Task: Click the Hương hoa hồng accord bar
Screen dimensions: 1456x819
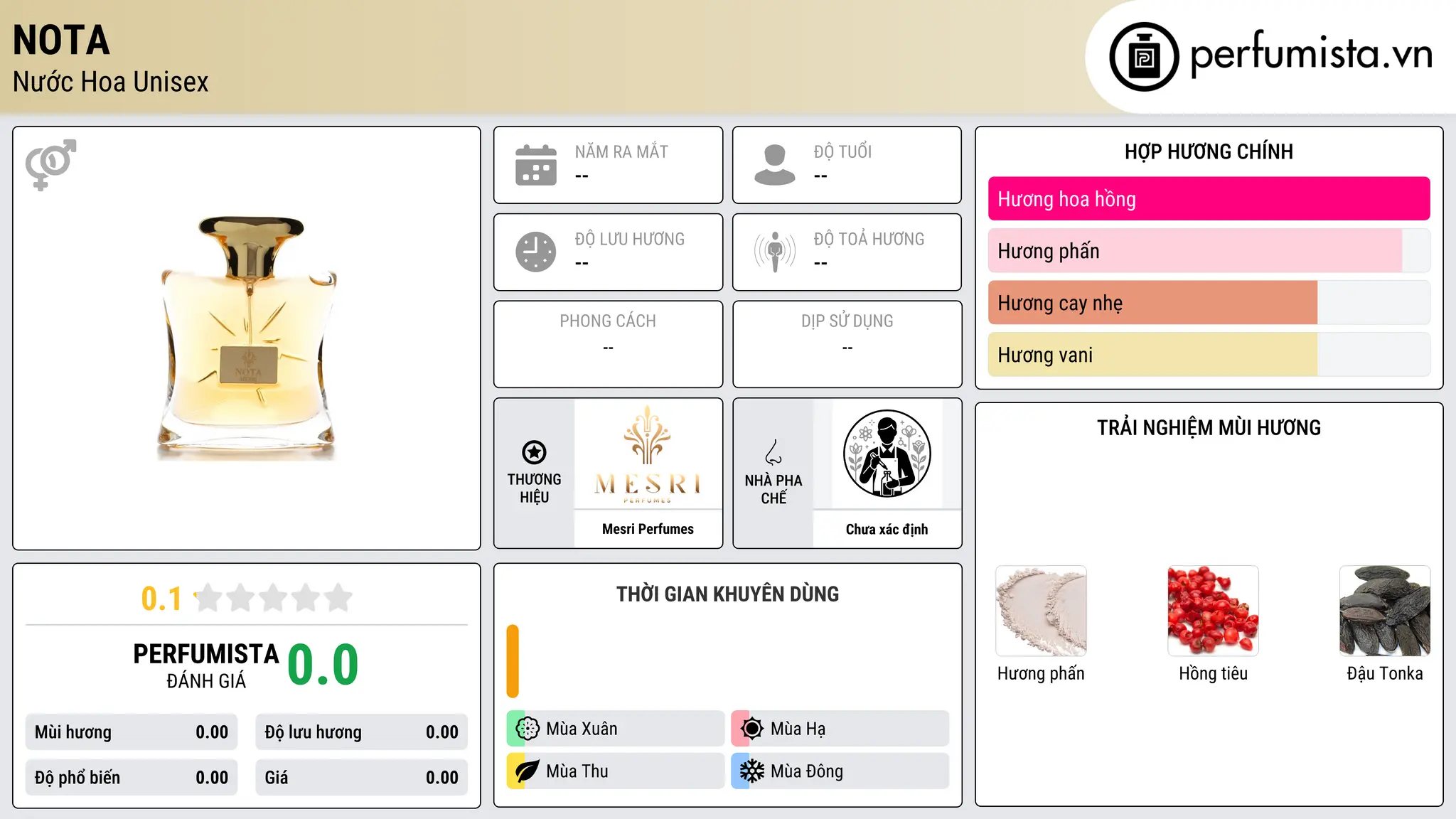Action: click(x=1209, y=199)
